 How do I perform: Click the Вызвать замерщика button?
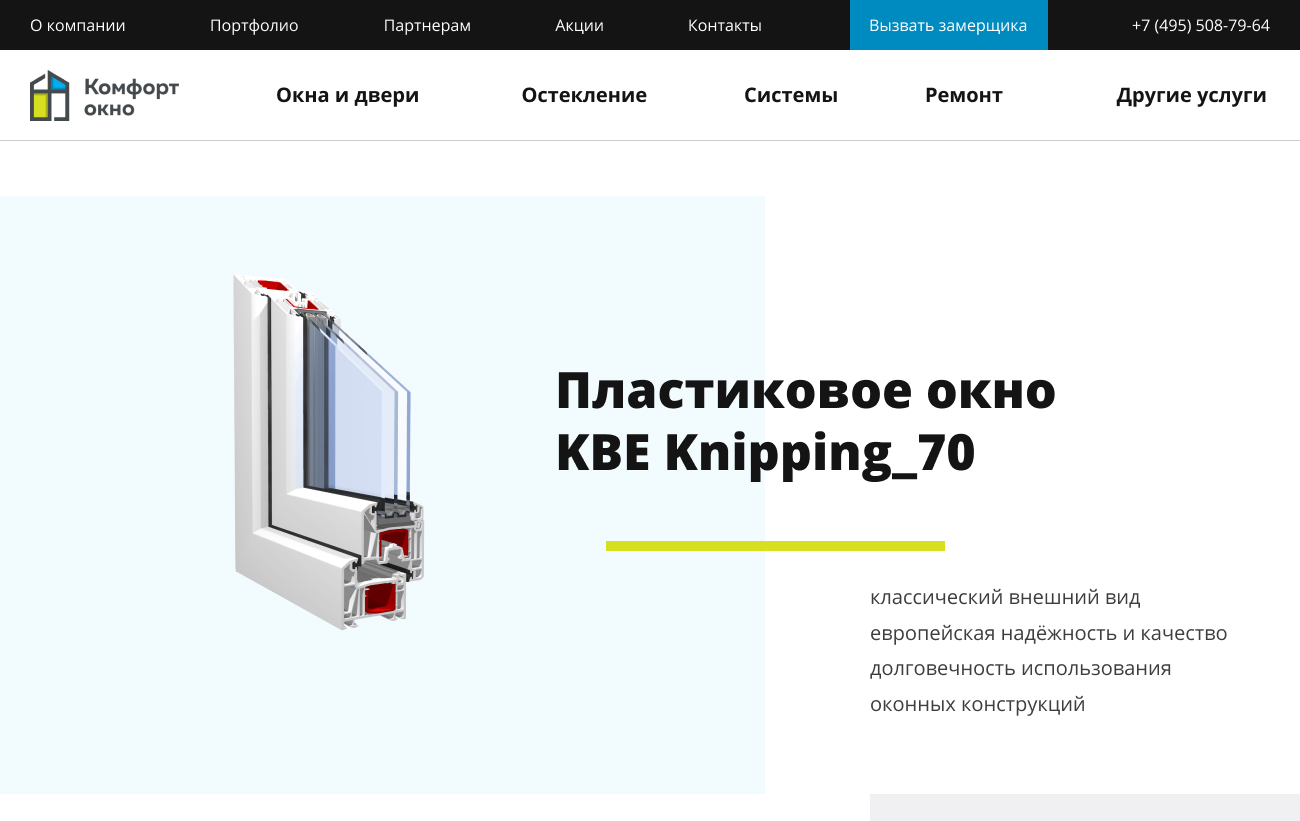[x=949, y=25]
